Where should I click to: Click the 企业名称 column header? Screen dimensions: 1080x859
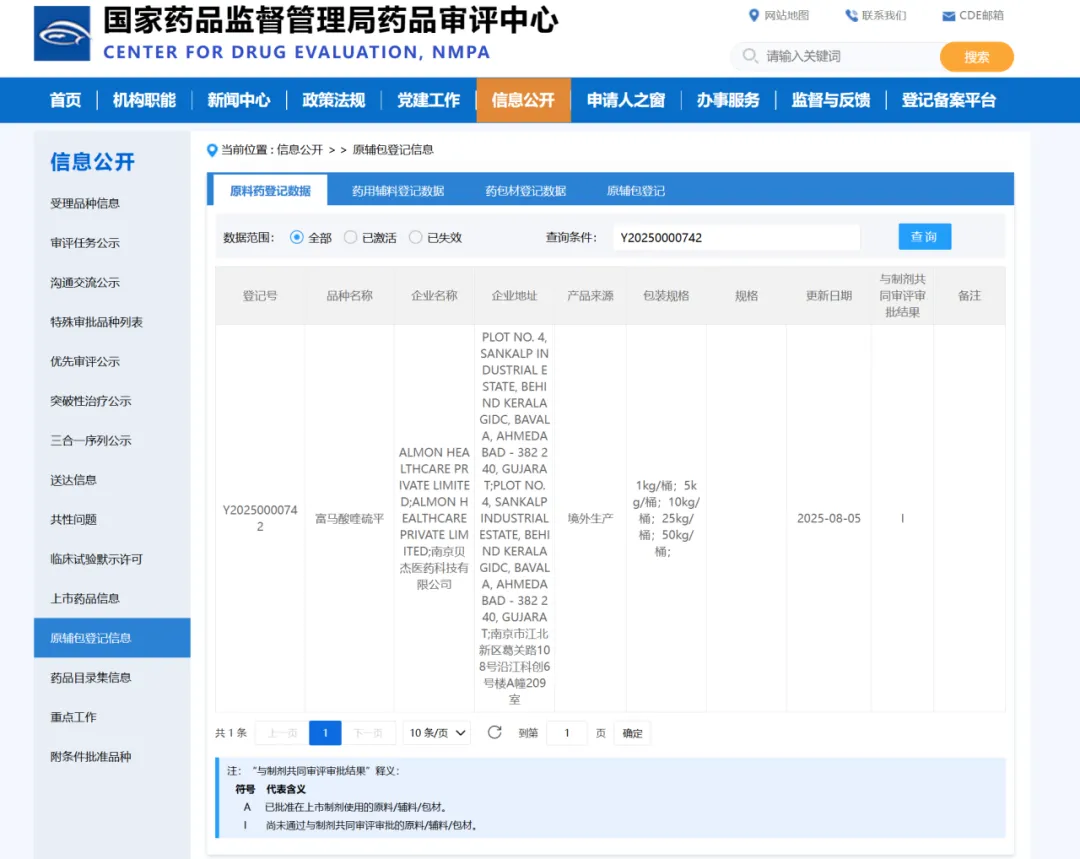point(434,296)
